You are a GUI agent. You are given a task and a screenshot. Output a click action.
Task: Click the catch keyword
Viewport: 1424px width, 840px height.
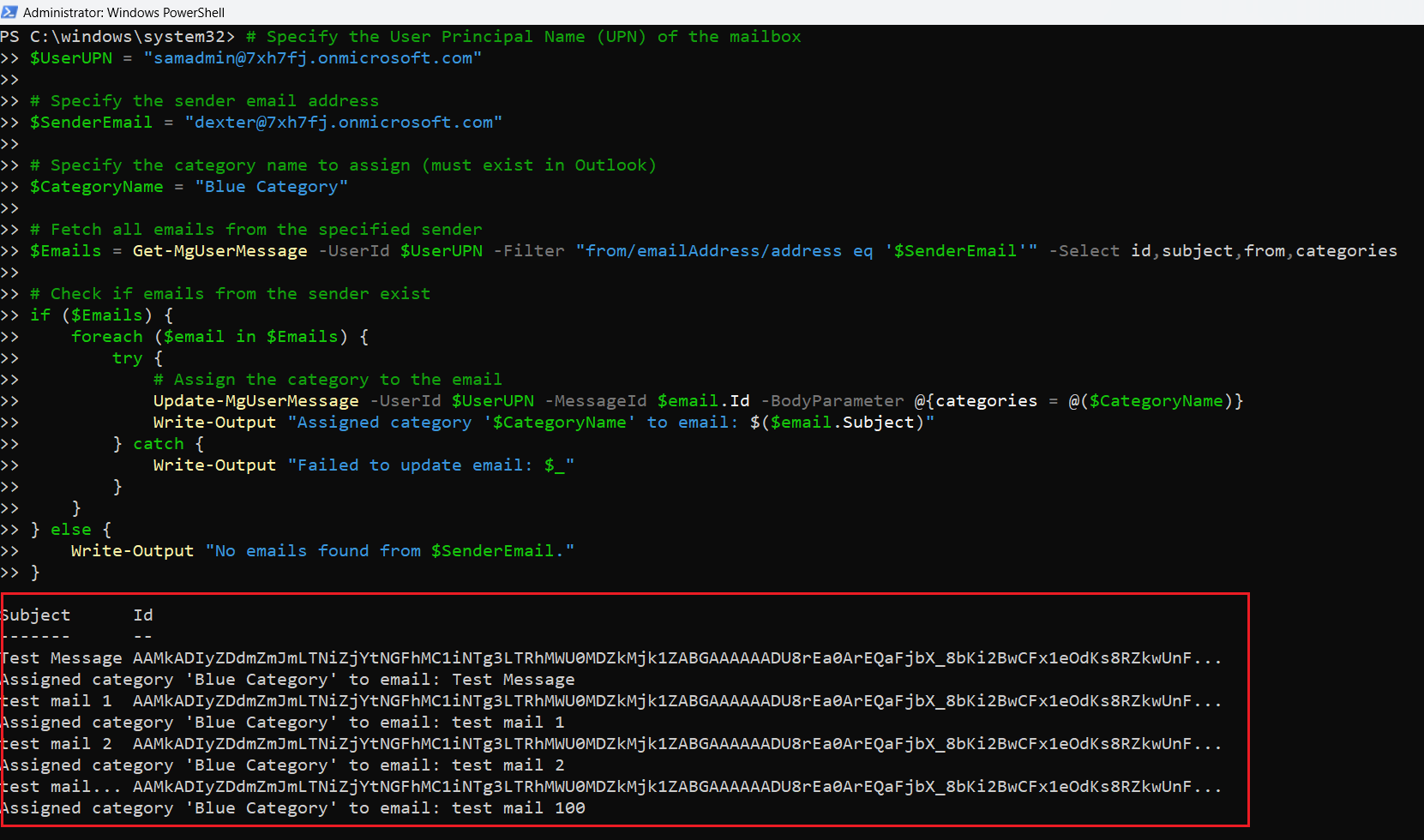[158, 444]
